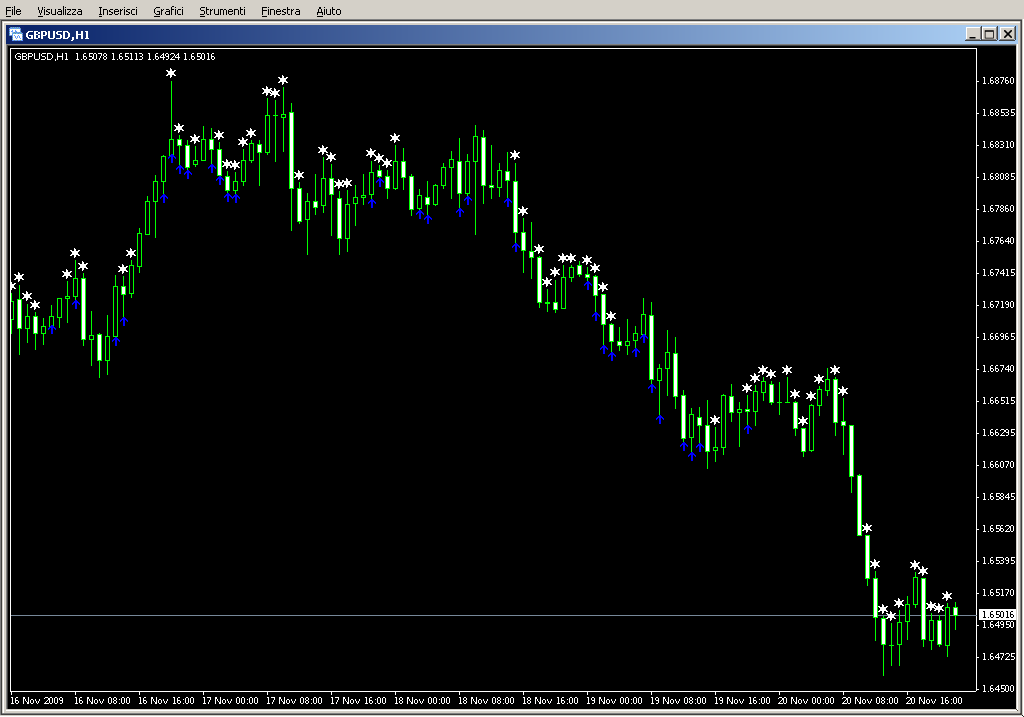This screenshot has width=1024, height=717.
Task: Click the OHLC text GBPUSD,H1 1.65078
Action: point(61,57)
